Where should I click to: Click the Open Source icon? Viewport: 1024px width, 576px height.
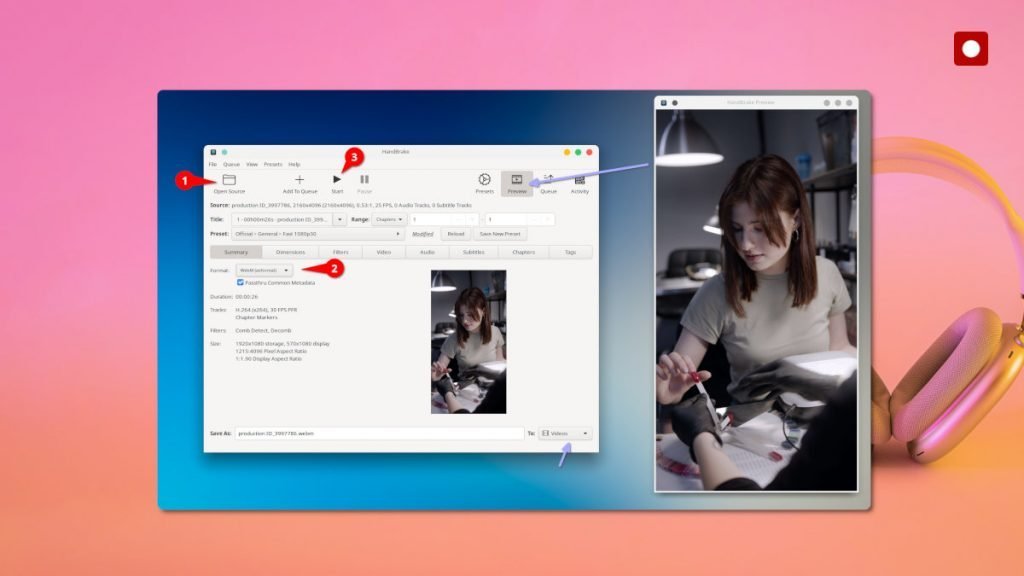pos(229,180)
